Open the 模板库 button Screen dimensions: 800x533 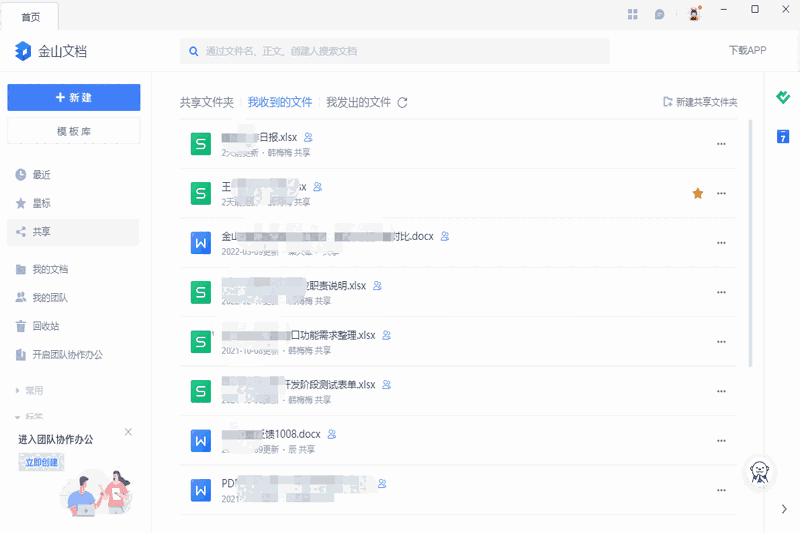73,131
